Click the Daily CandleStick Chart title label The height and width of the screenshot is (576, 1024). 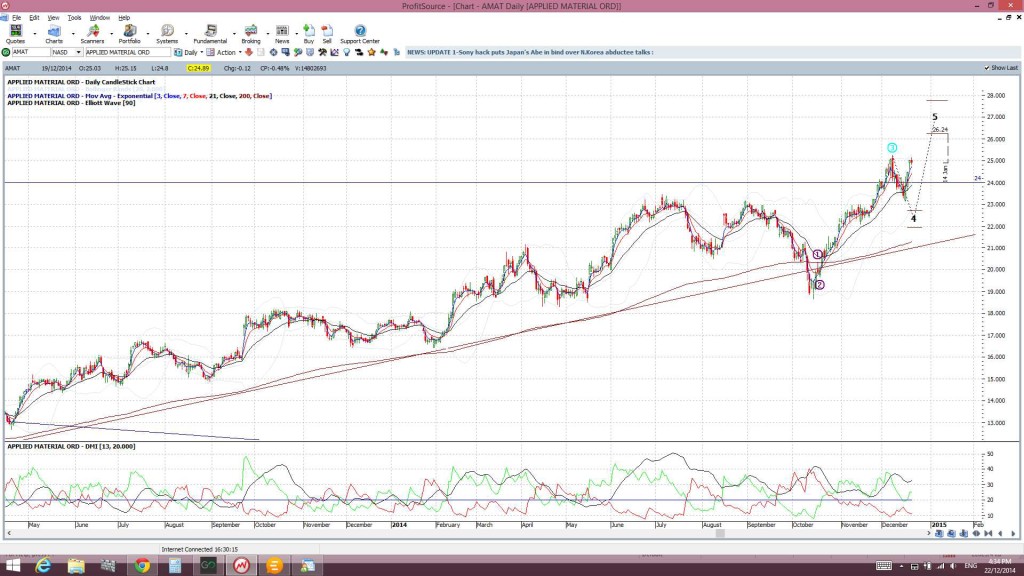(x=81, y=82)
